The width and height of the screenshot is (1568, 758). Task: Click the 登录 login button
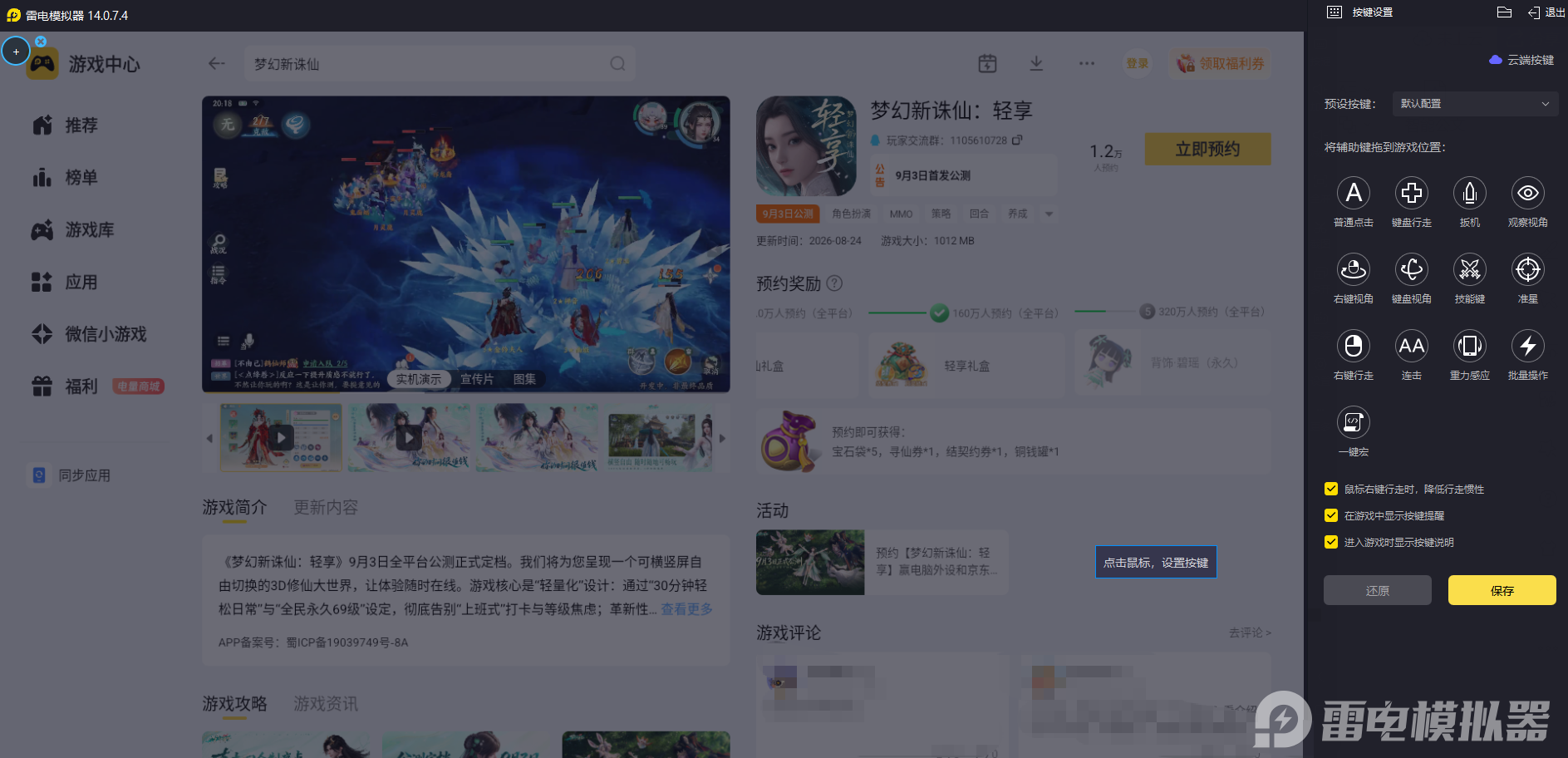pyautogui.click(x=1137, y=63)
